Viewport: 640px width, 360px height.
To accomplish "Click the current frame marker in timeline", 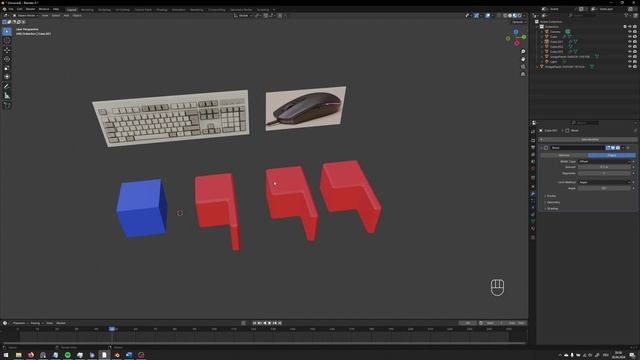I will coord(112,329).
